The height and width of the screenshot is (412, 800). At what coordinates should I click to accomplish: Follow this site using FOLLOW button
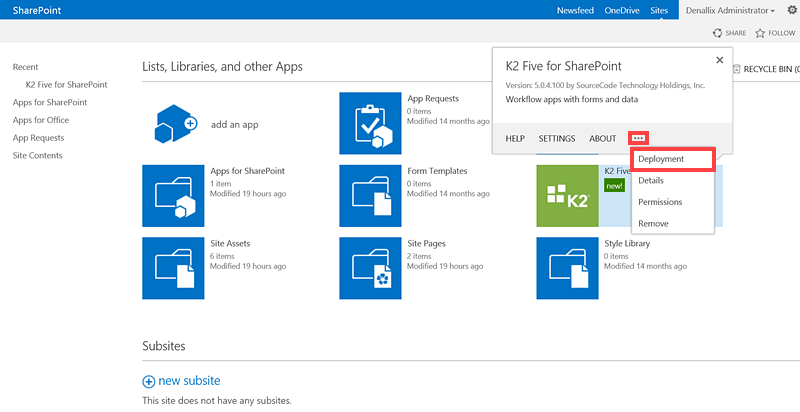(775, 33)
